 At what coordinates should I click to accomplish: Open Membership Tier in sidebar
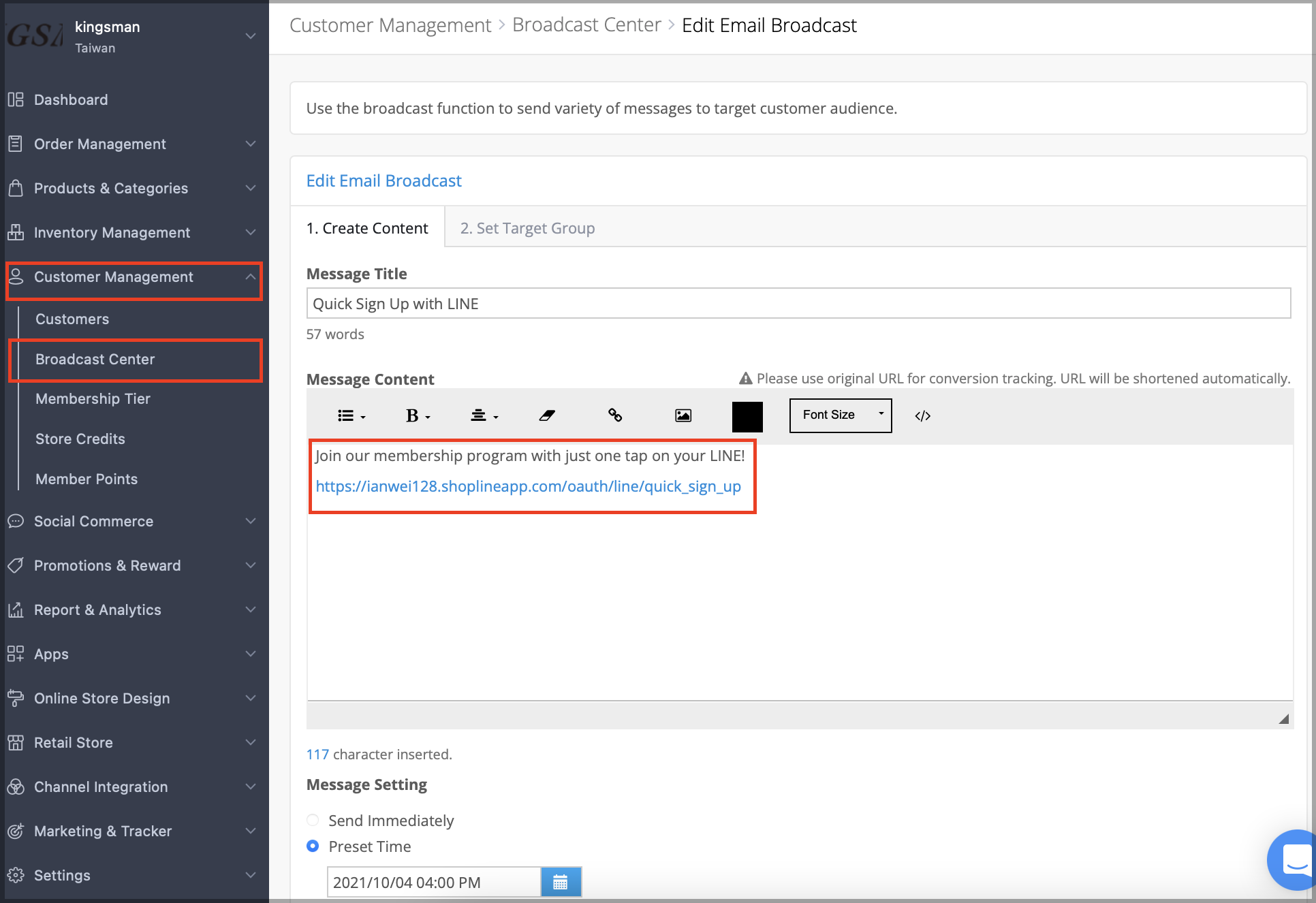tap(93, 399)
